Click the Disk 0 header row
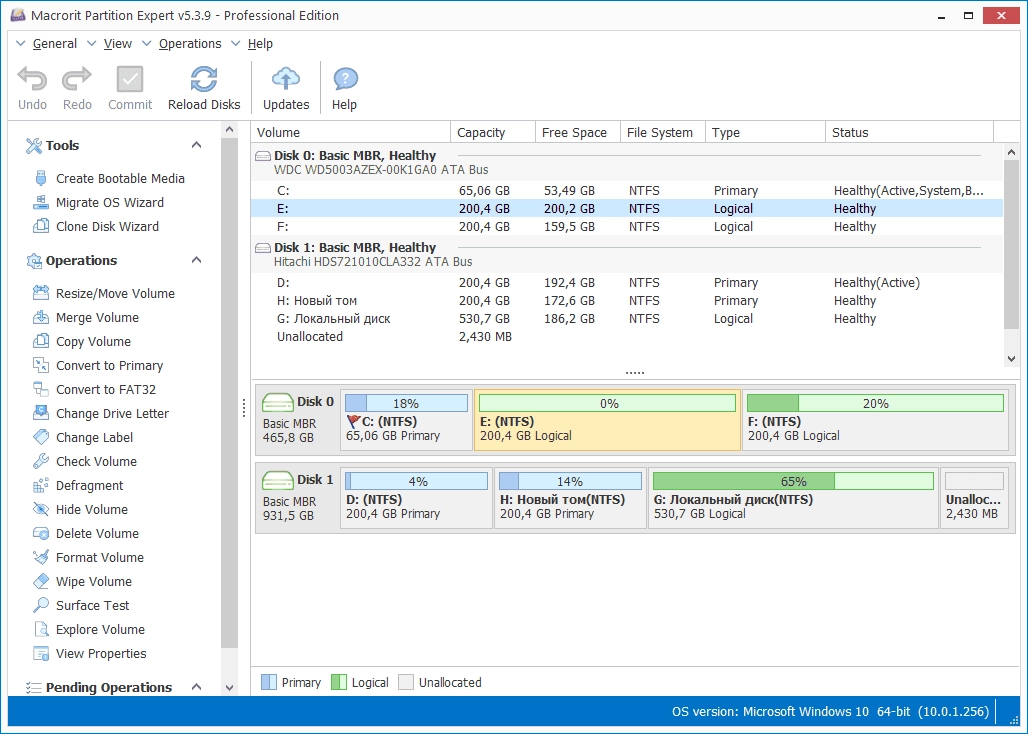1028x734 pixels. 627,163
